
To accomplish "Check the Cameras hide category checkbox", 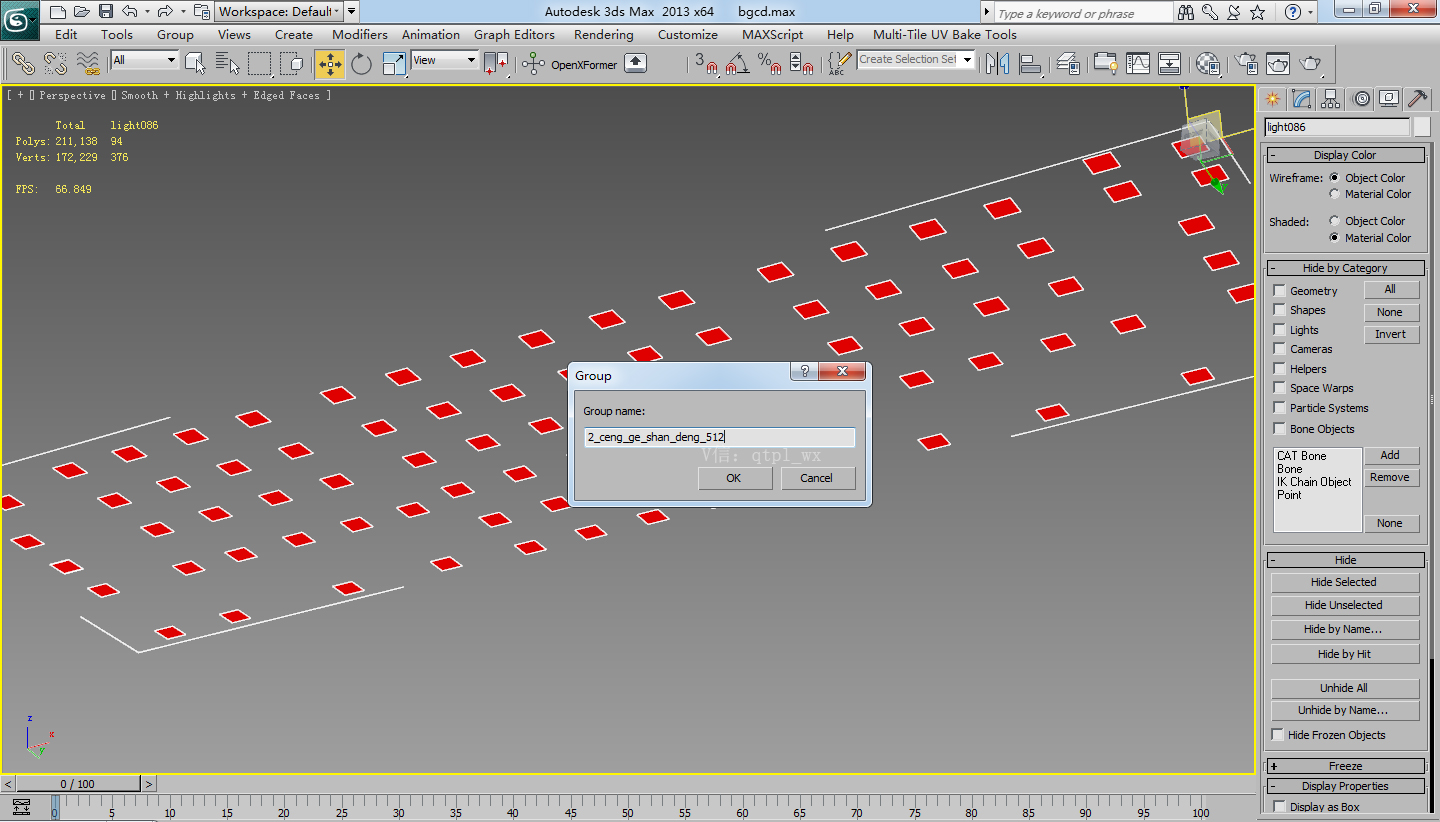I will tap(1279, 349).
